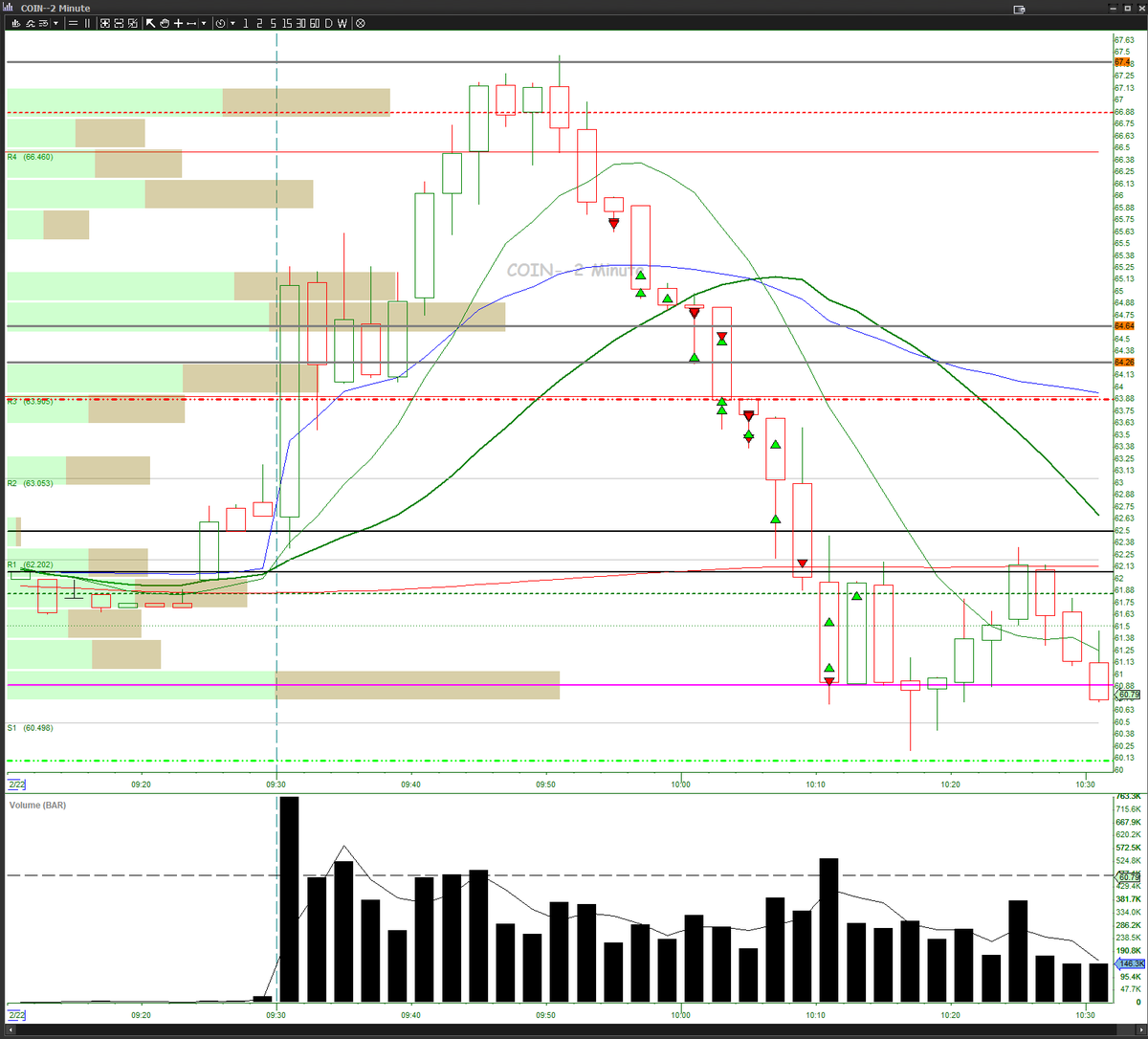Viewport: 1148px width, 1039px height.
Task: Switch to 15 minute timeframe
Action: tap(287, 23)
